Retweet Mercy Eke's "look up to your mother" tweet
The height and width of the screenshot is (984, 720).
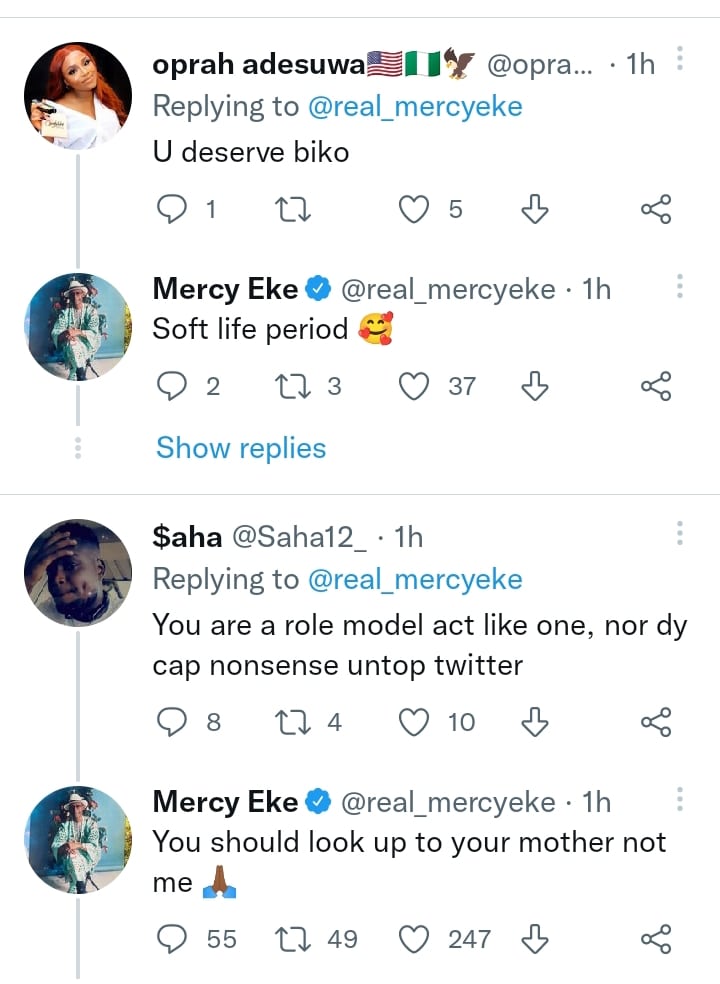[x=294, y=939]
